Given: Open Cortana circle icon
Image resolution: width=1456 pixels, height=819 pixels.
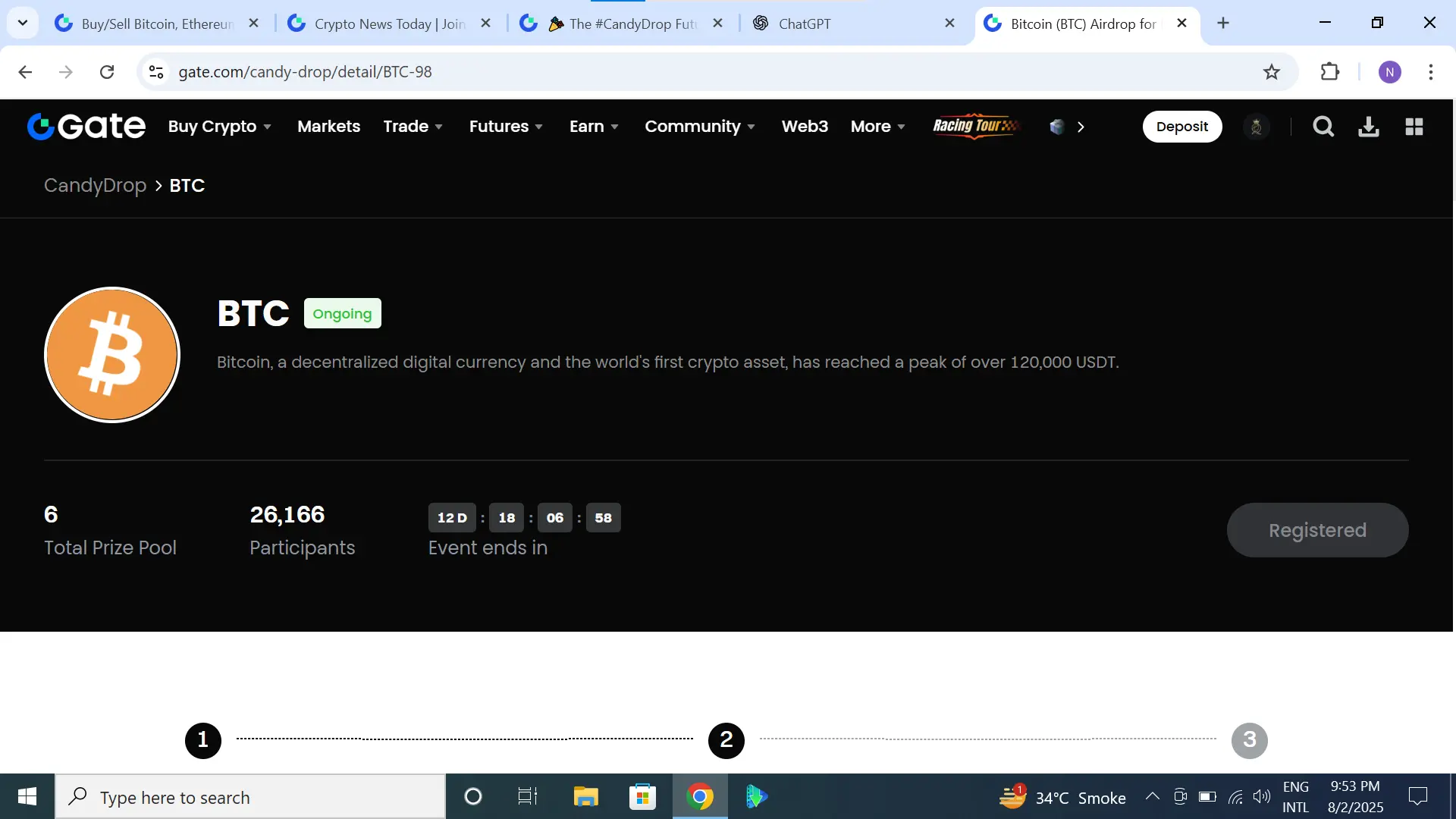Looking at the screenshot, I should (x=473, y=797).
